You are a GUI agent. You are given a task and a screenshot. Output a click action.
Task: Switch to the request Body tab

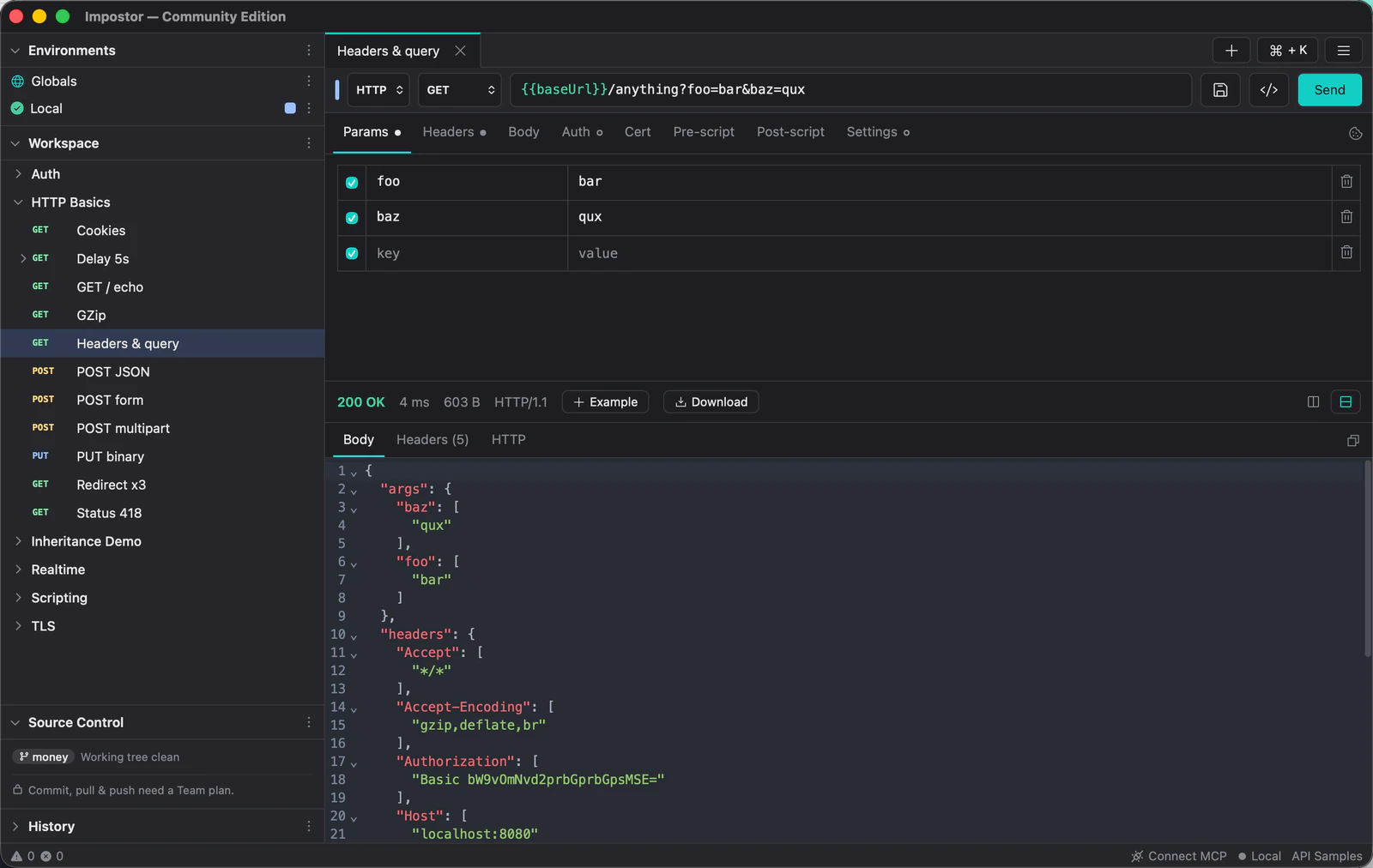click(523, 132)
